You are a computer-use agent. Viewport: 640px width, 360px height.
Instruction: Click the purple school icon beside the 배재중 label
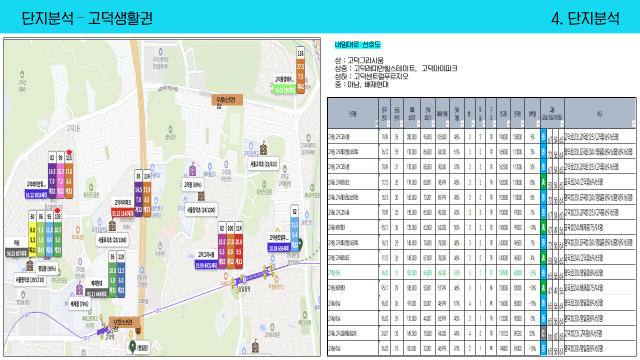(80, 289)
